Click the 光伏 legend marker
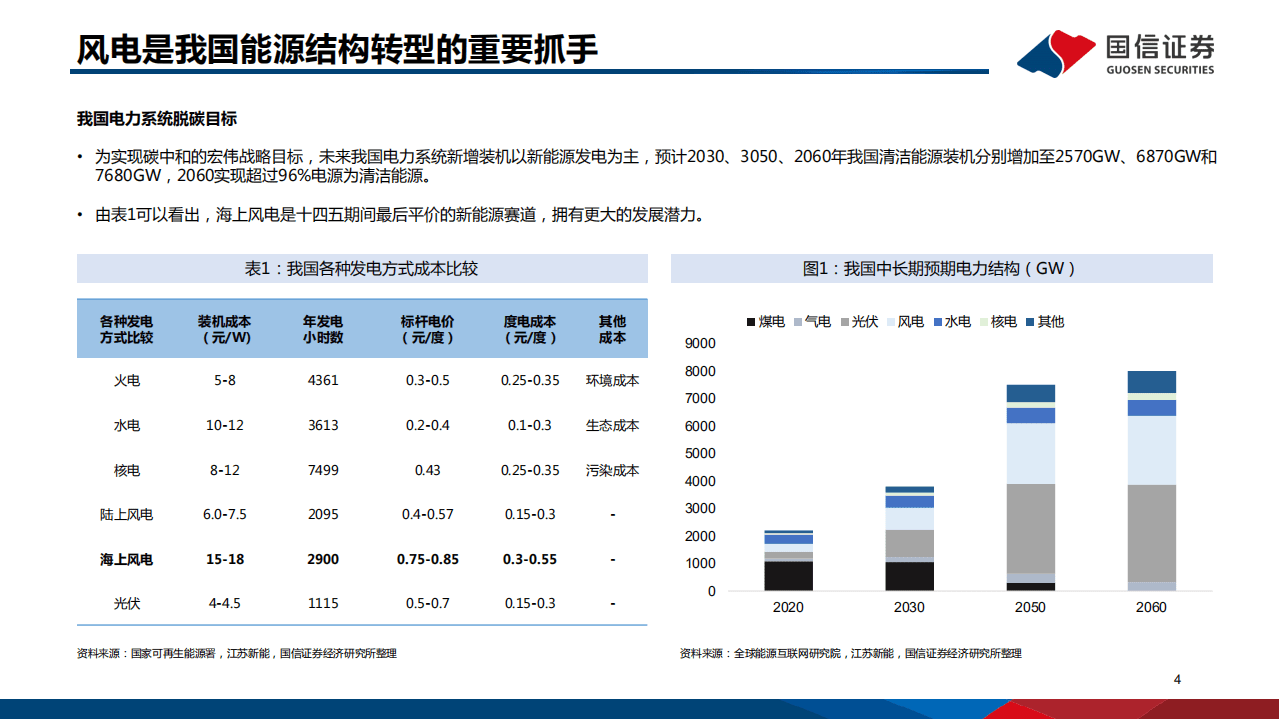Screen dimensions: 1279x719 [x=844, y=322]
